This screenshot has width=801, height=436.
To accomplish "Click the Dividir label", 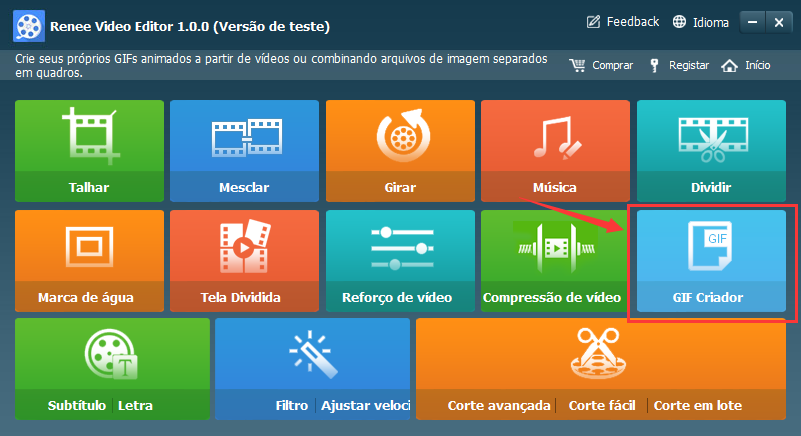I will click(x=711, y=188).
